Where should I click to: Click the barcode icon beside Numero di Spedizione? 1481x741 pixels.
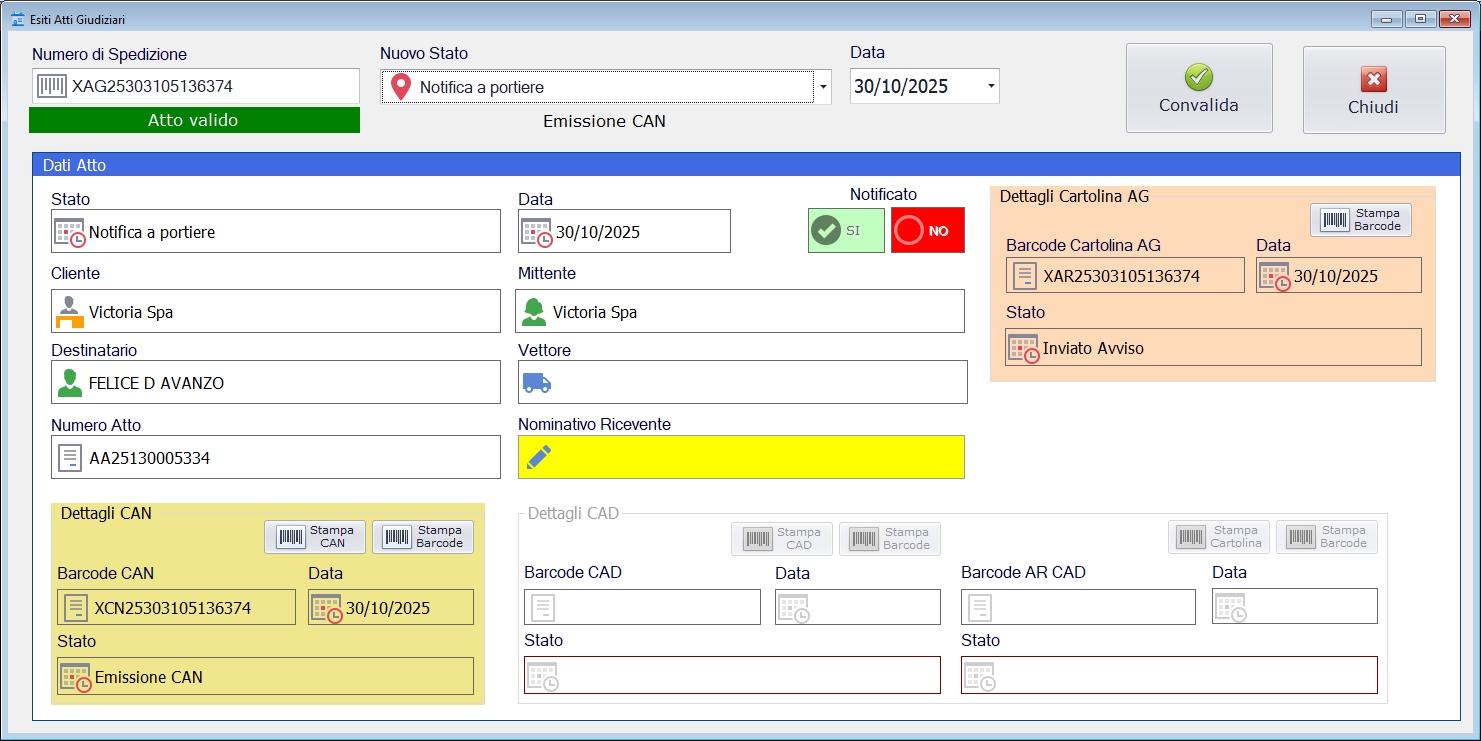52,86
